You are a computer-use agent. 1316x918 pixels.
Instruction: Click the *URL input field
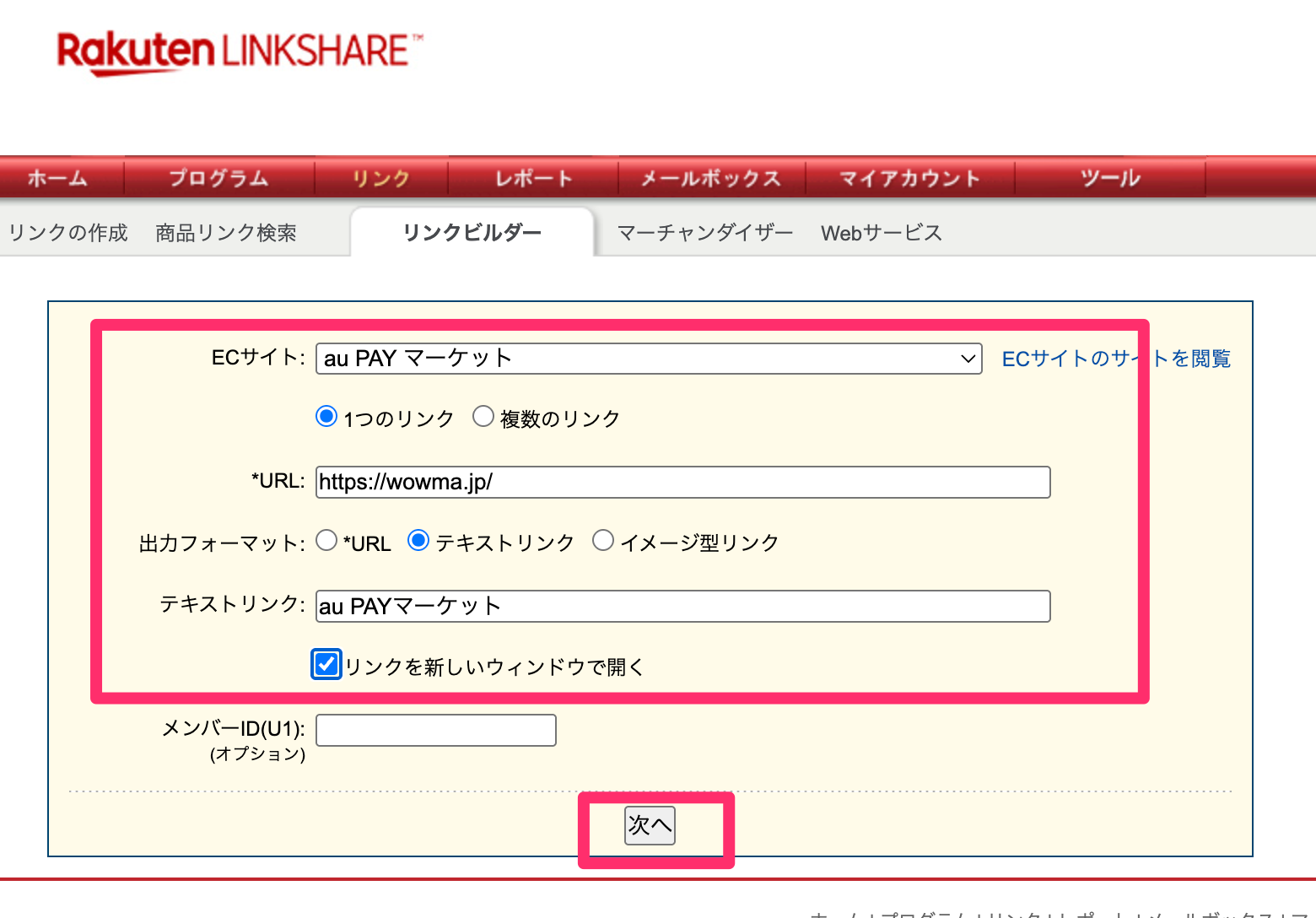pyautogui.click(x=683, y=483)
